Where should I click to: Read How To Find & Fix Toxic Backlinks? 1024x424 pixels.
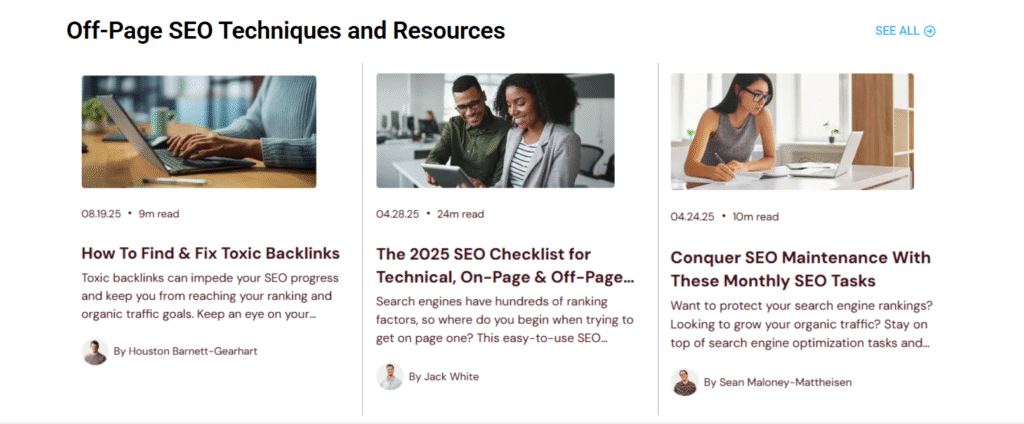tap(210, 253)
